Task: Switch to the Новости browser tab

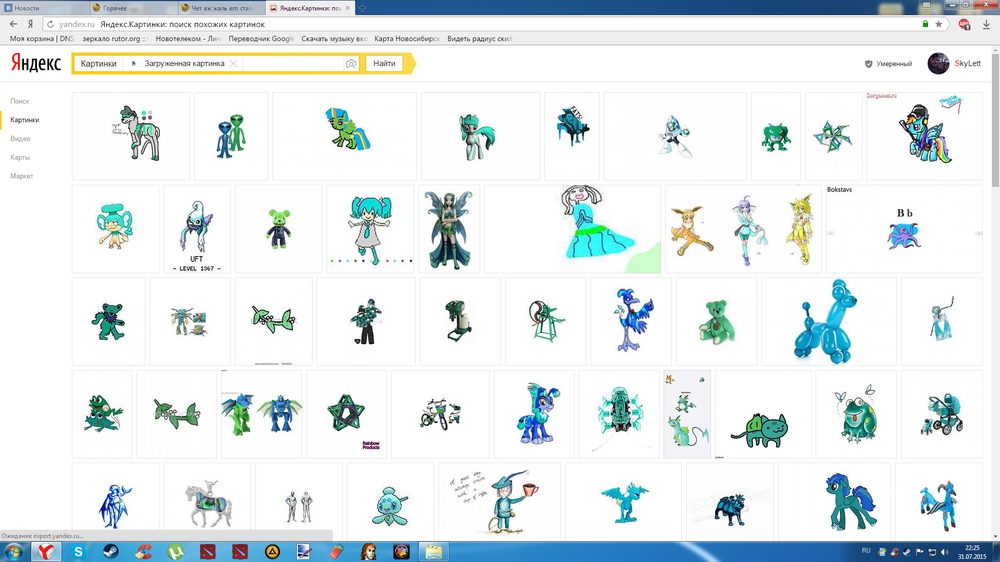Action: [x=43, y=8]
